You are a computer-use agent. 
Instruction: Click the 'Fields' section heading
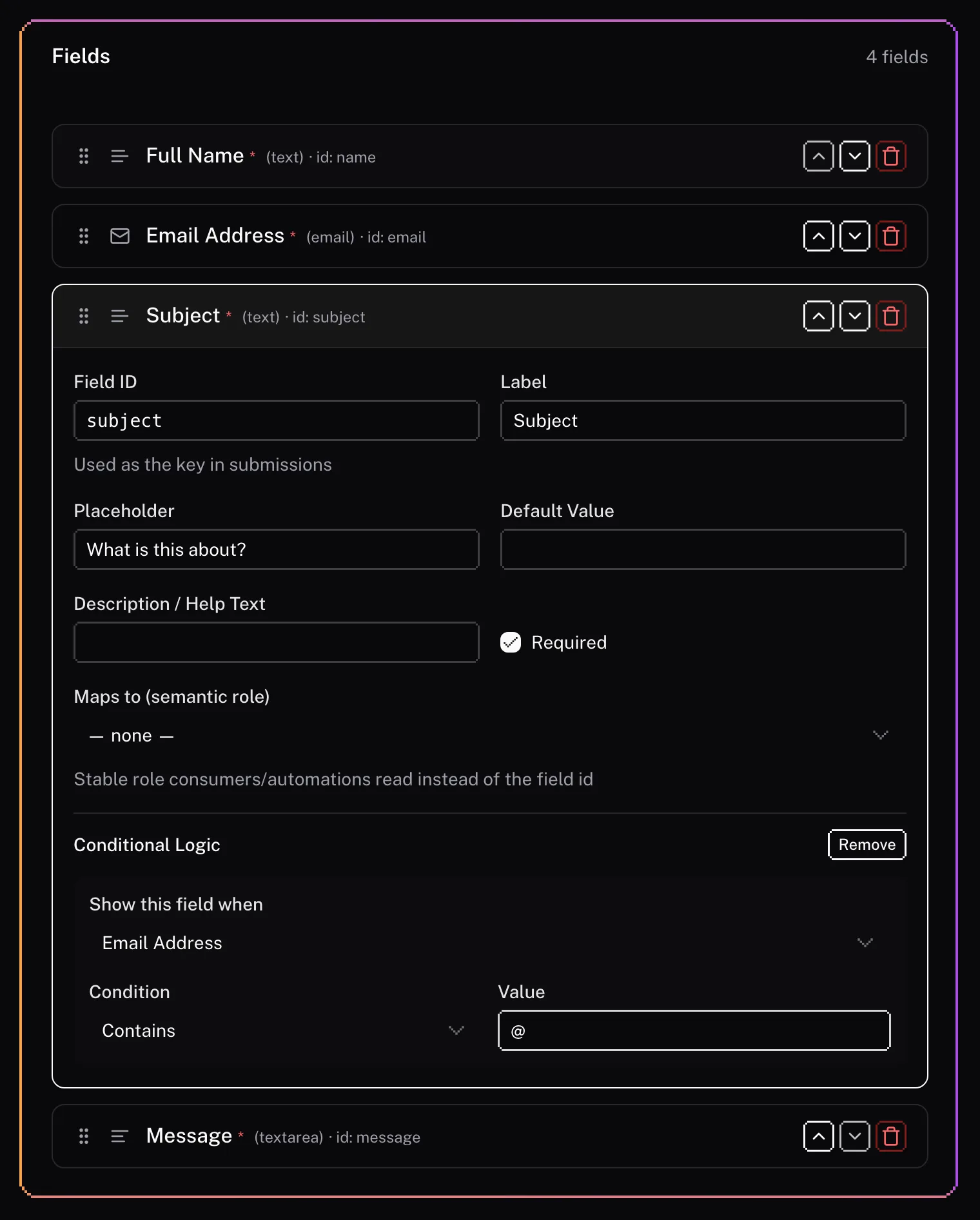[81, 56]
